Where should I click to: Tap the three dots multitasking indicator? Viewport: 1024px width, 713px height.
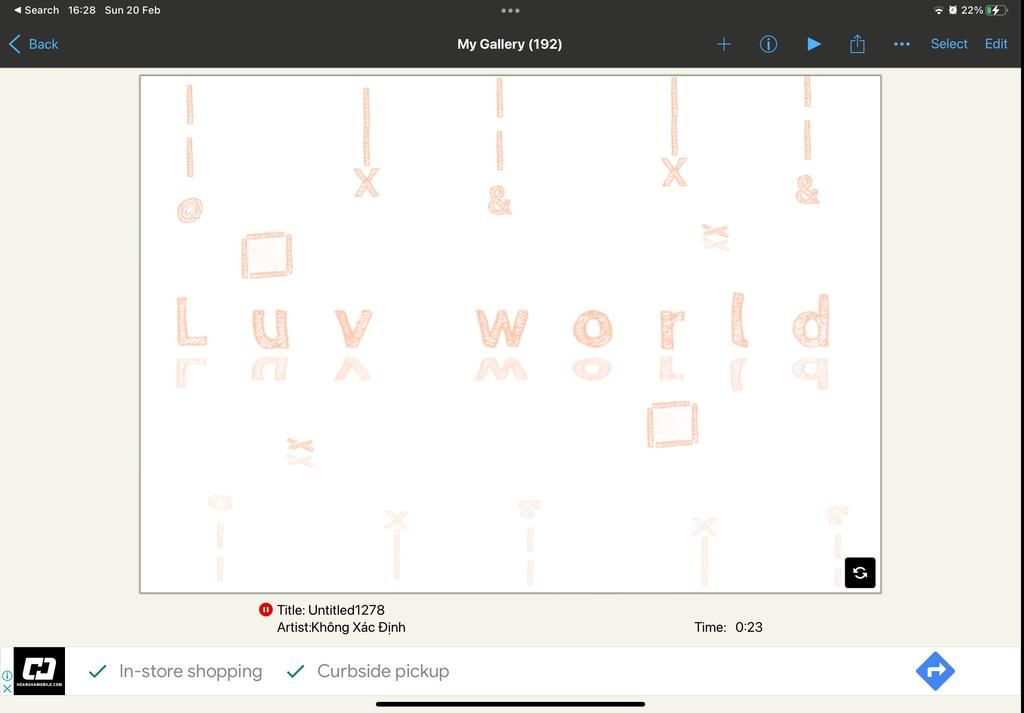coord(510,10)
